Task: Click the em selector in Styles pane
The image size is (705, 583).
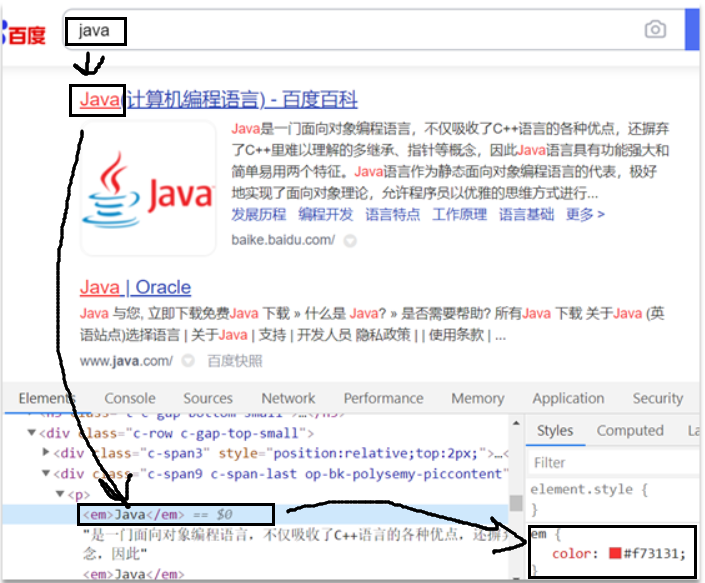Action: [539, 534]
